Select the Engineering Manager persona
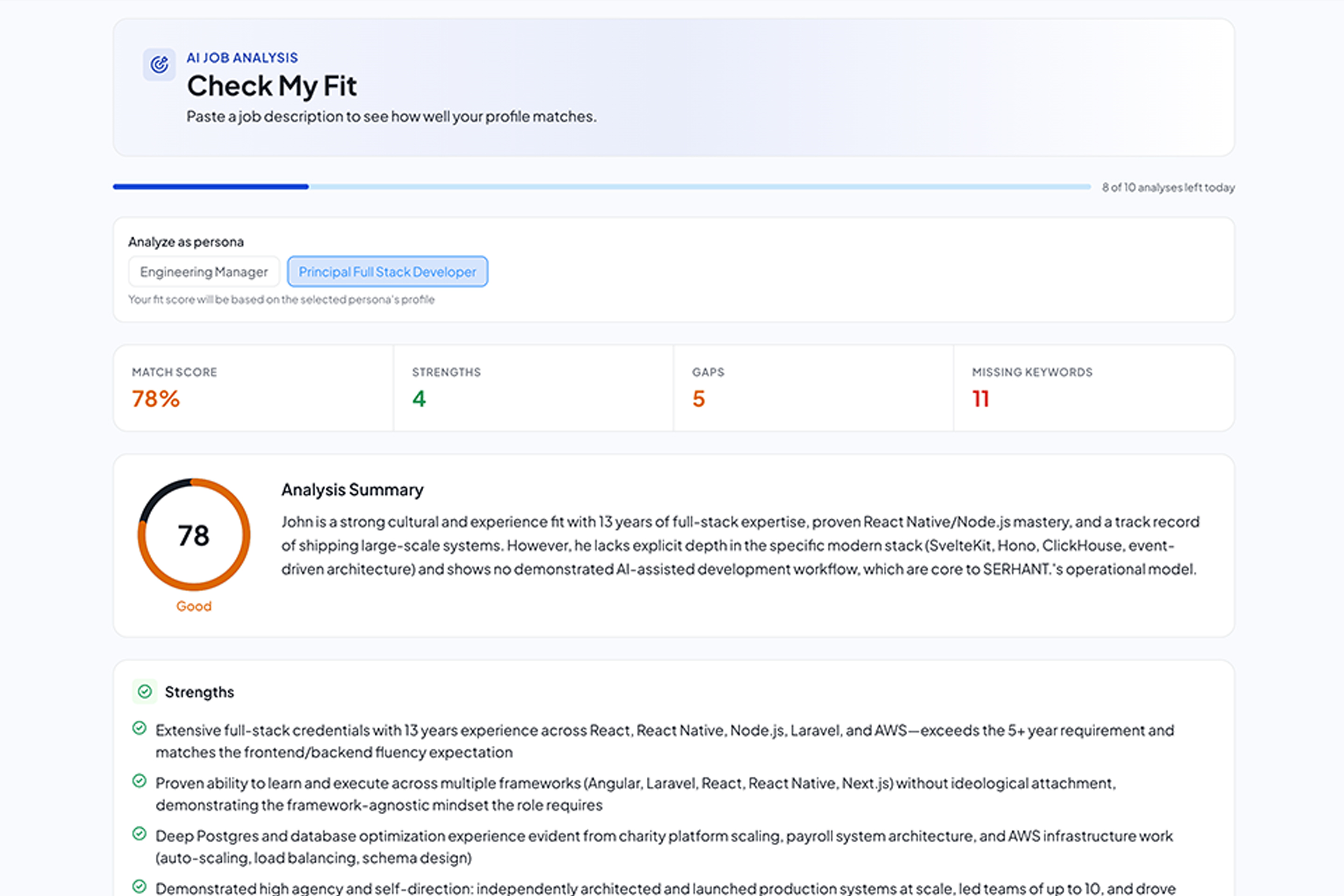1344x896 pixels. 203,272
